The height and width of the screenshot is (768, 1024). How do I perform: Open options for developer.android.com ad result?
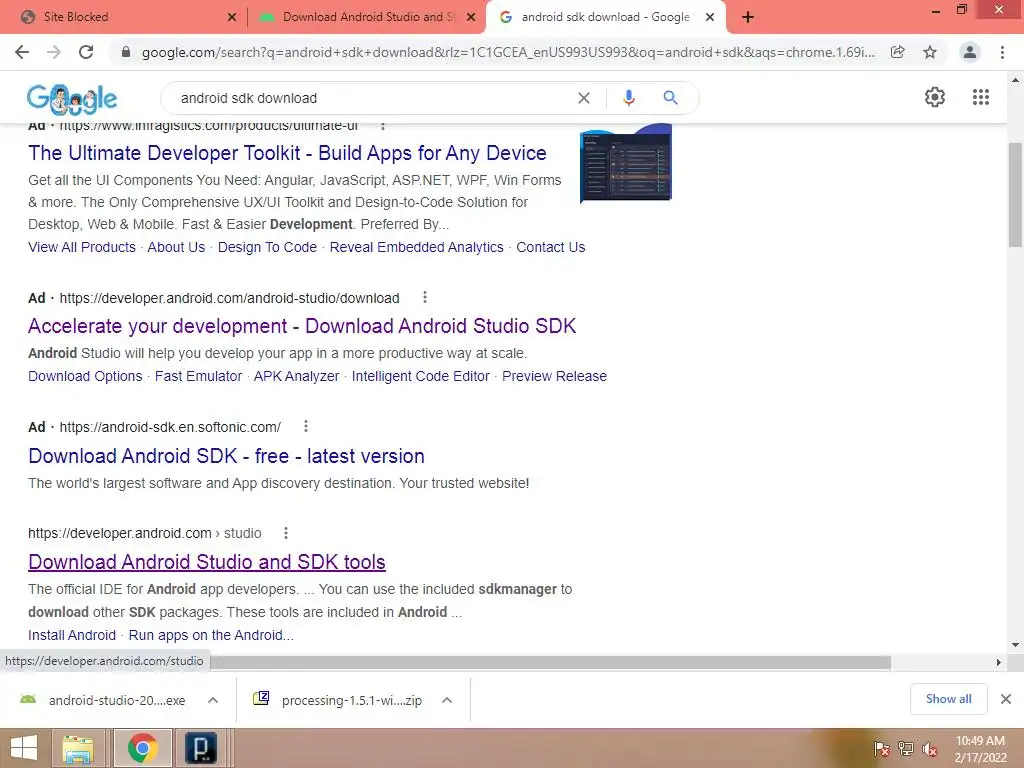[x=424, y=298]
